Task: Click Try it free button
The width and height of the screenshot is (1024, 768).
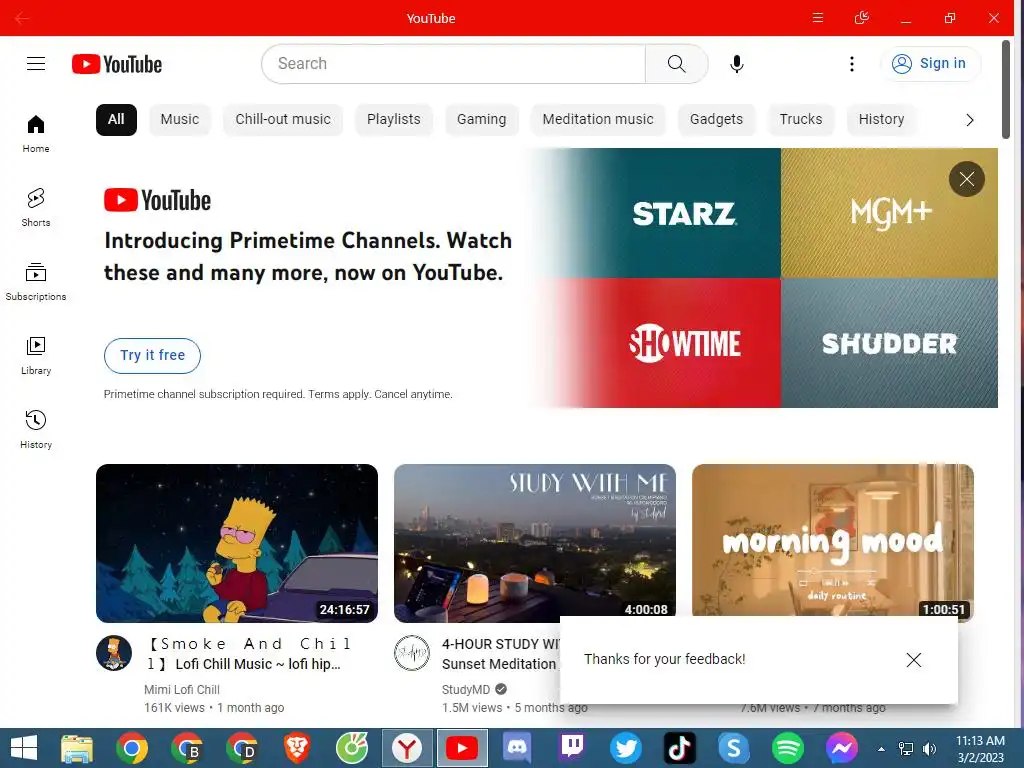Action: point(152,355)
